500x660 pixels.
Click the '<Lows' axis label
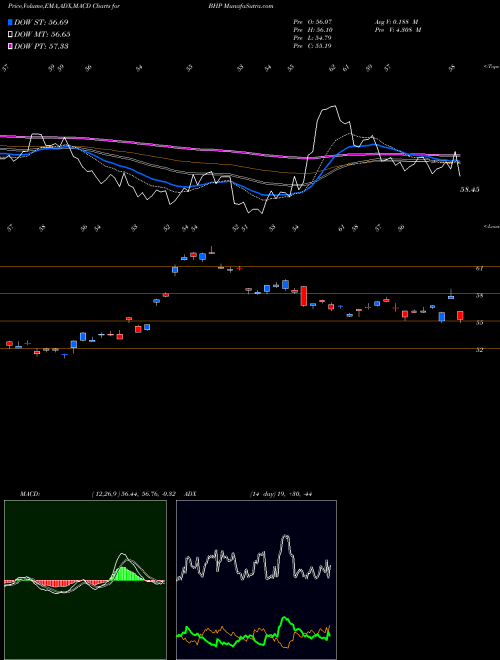click(x=492, y=226)
